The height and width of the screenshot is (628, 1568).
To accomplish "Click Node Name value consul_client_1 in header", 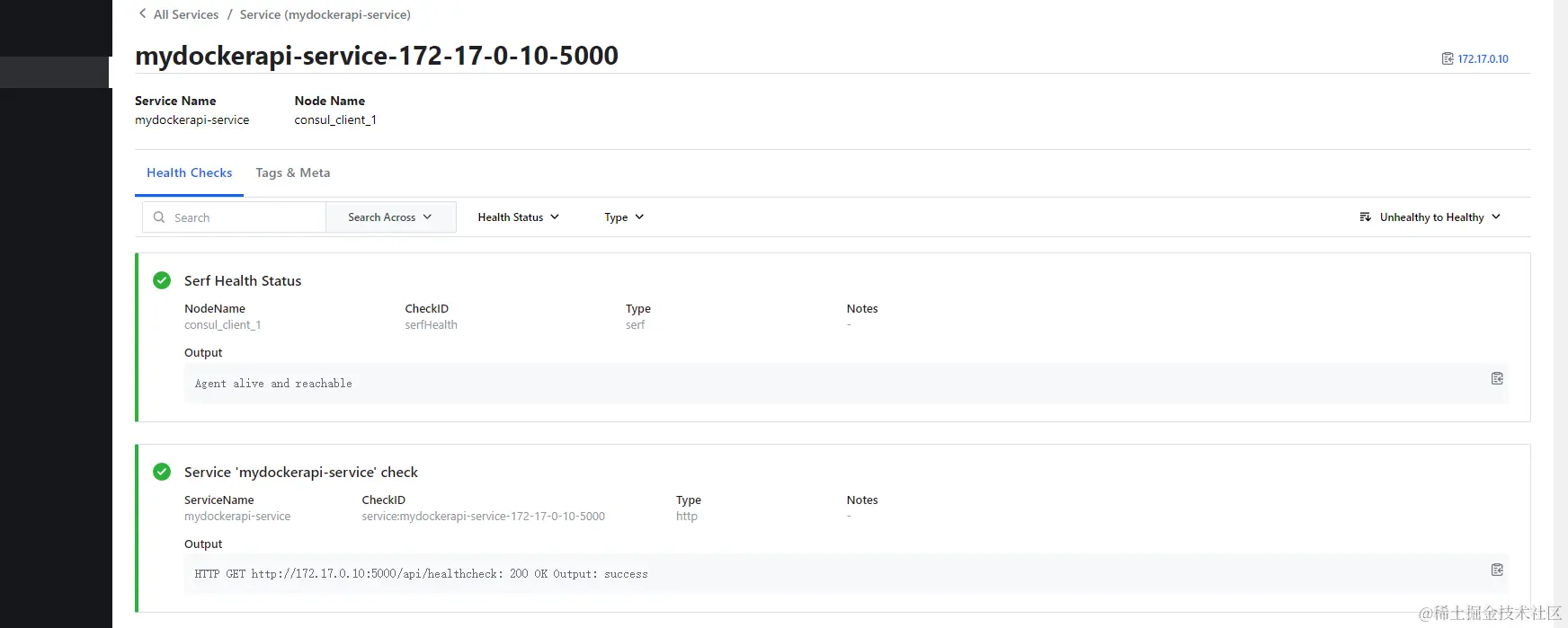I will click(x=335, y=120).
